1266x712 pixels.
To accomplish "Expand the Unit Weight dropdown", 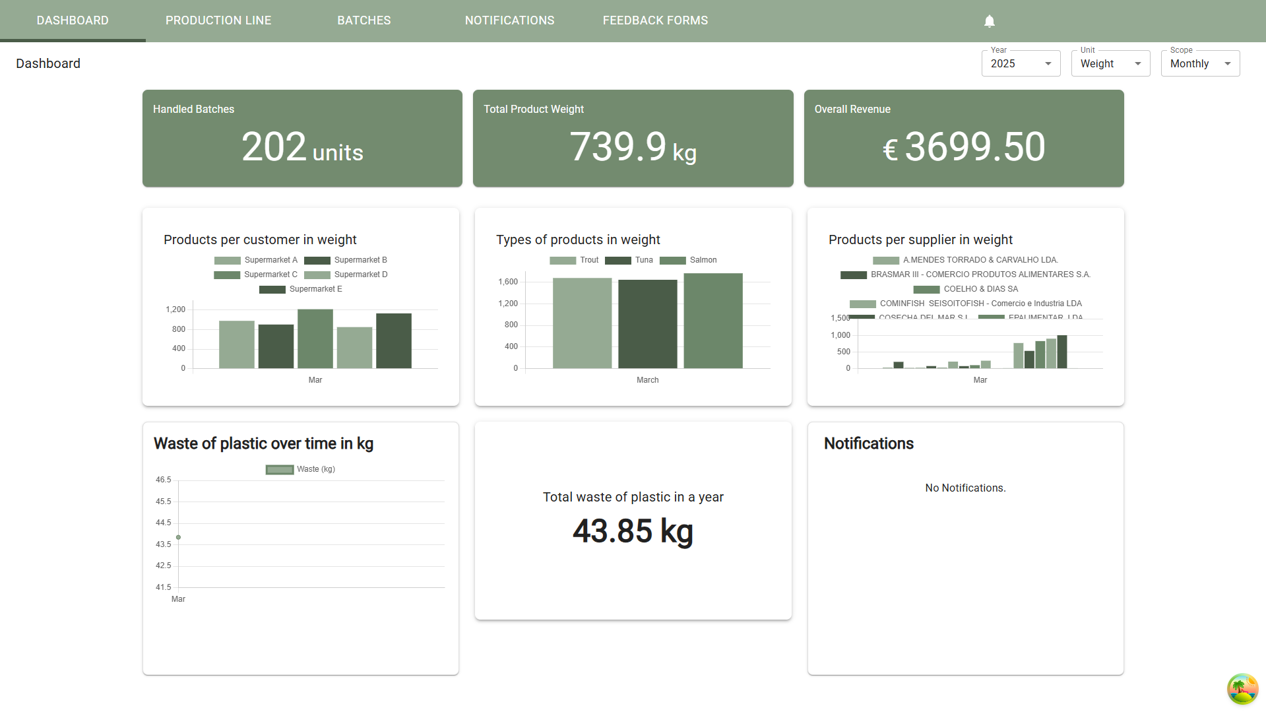I will tap(1110, 64).
